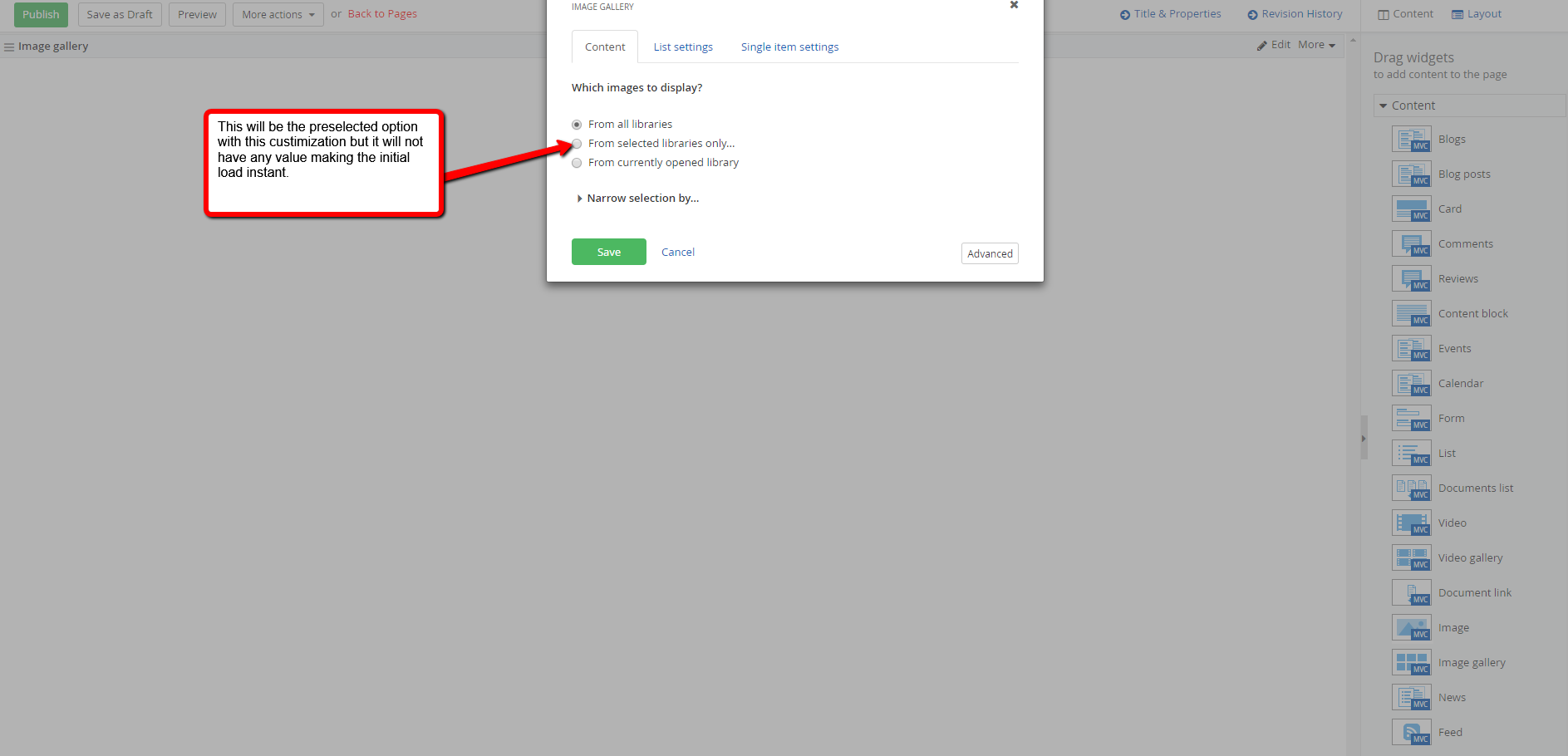Open the More actions dropdown

[278, 14]
